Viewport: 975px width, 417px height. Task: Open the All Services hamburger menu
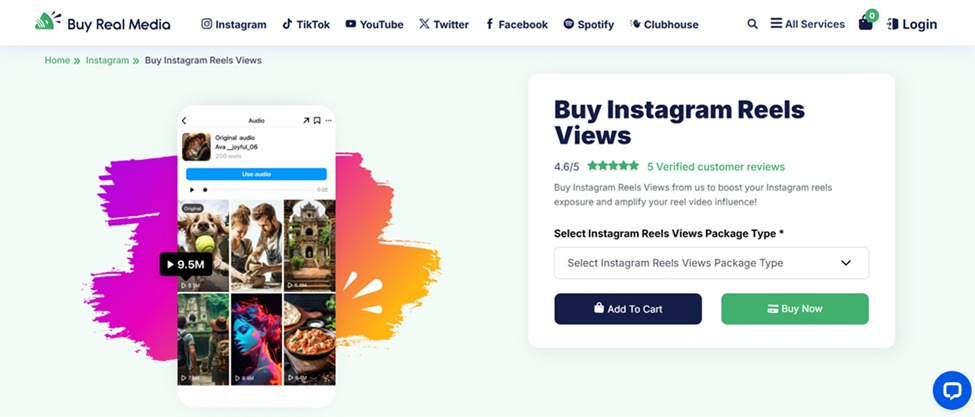[808, 24]
